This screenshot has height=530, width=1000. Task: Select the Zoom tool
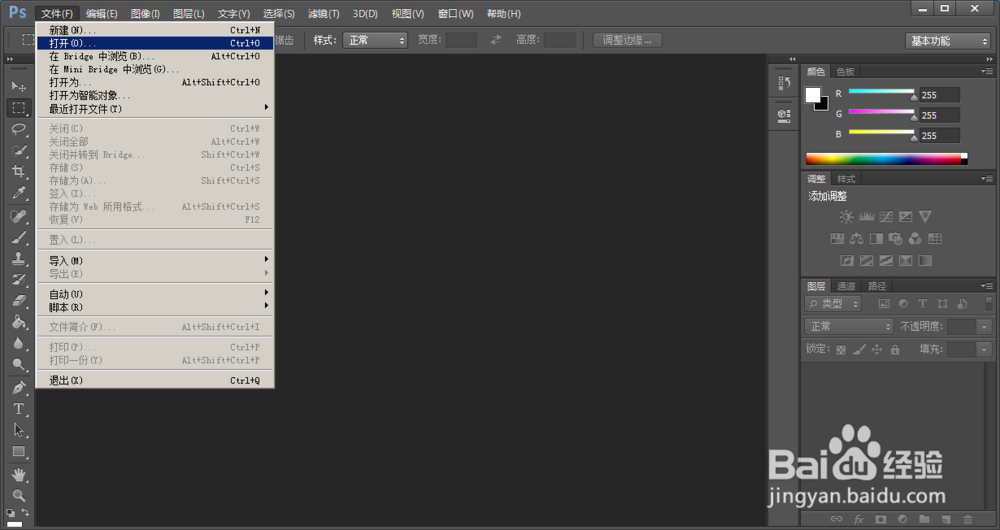(x=18, y=496)
